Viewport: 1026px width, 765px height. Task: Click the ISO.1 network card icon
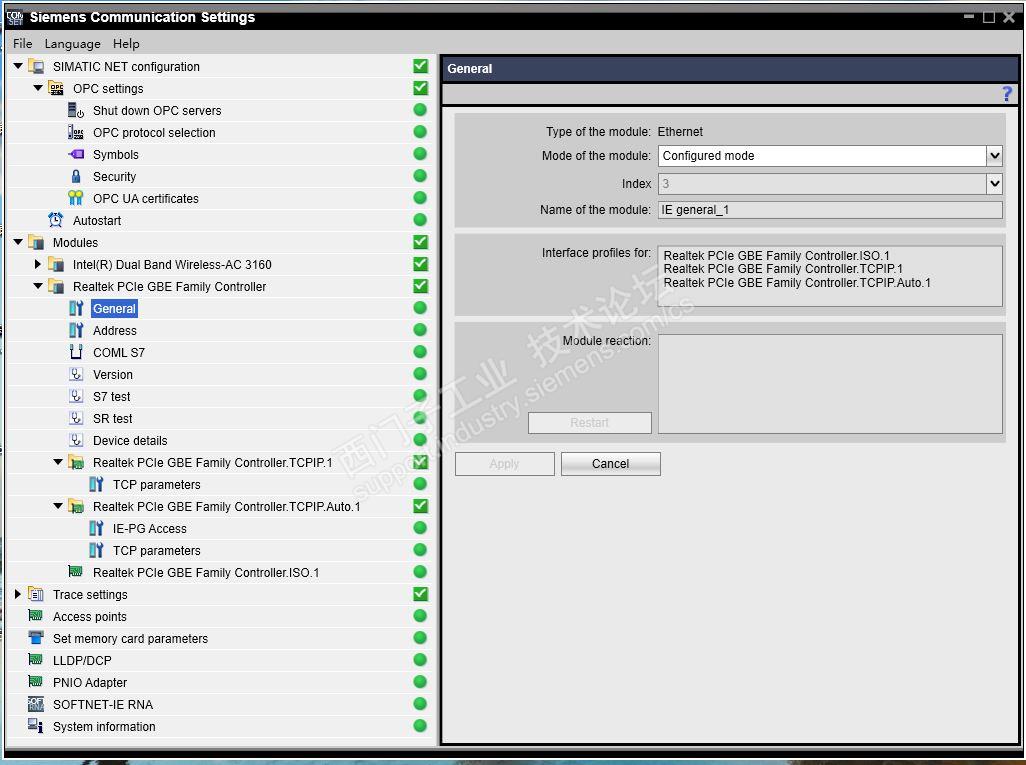point(76,572)
